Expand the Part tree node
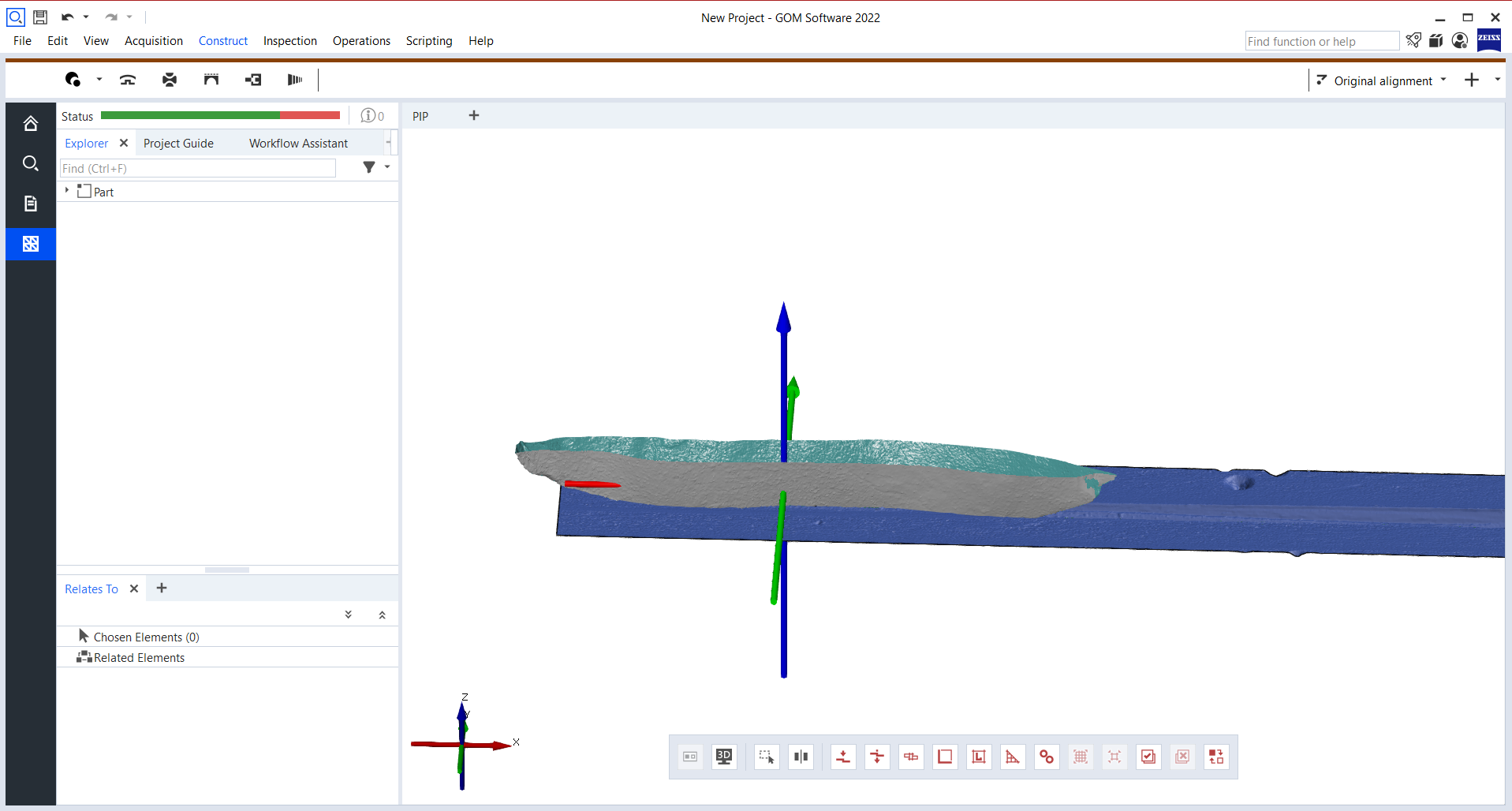1512x811 pixels. pyautogui.click(x=67, y=190)
